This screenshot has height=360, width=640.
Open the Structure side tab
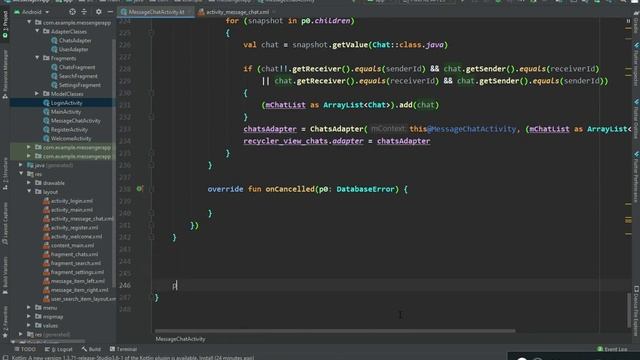(5, 173)
